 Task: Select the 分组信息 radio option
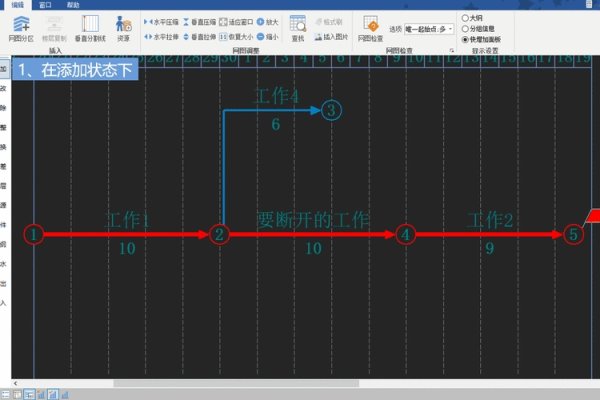coord(465,28)
